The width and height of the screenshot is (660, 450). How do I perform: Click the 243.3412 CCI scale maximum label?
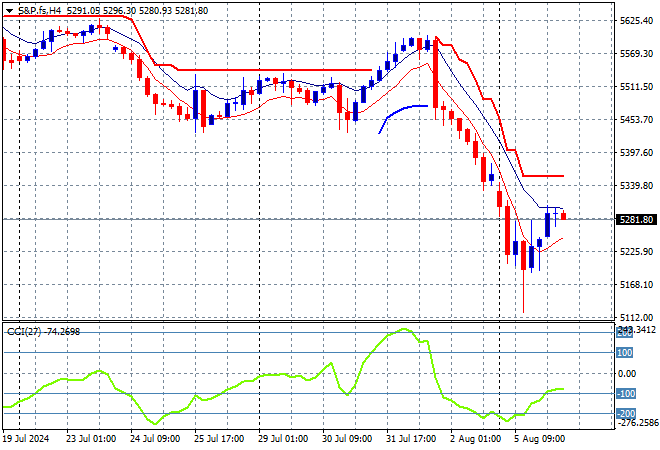point(636,329)
